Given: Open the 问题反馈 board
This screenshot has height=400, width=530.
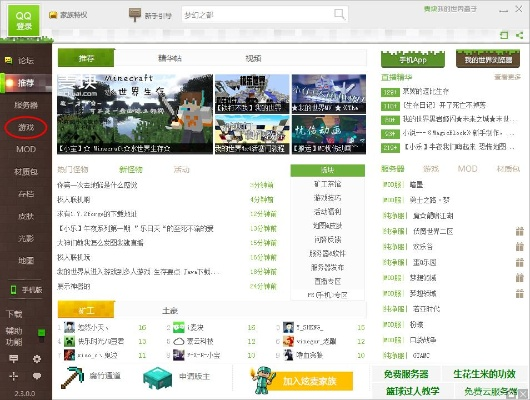Looking at the screenshot, I should tap(327, 239).
